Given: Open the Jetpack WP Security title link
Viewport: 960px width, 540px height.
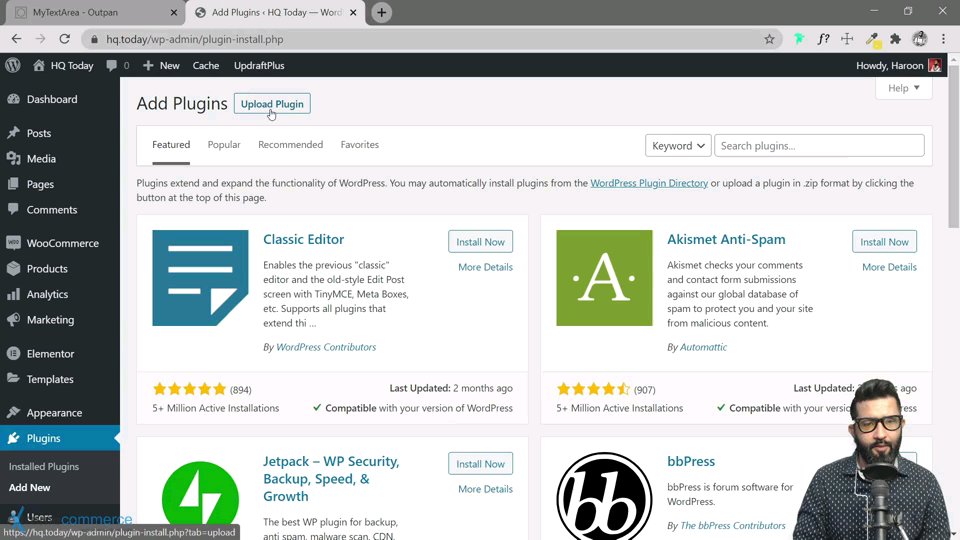Looking at the screenshot, I should tap(331, 479).
